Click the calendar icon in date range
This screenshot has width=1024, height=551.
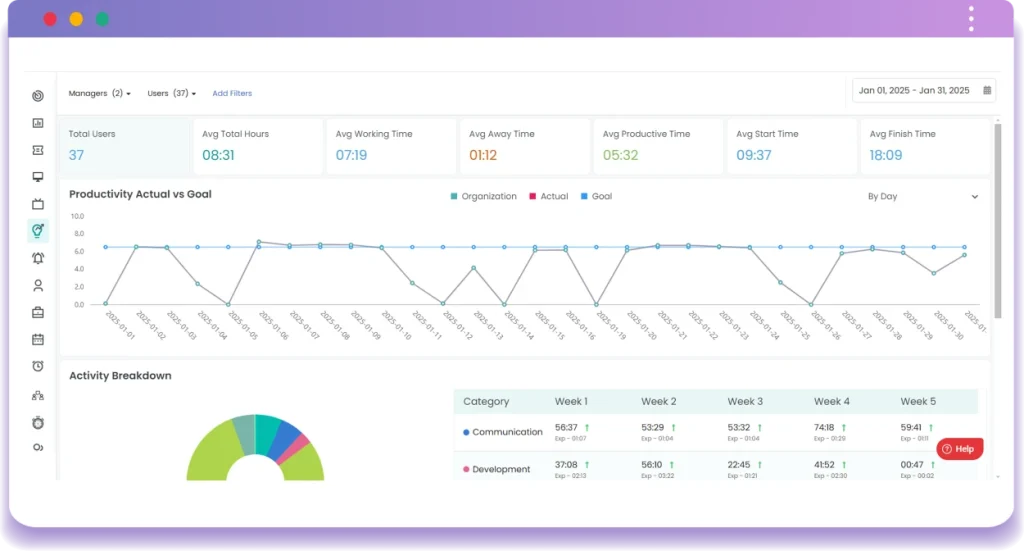tap(987, 90)
